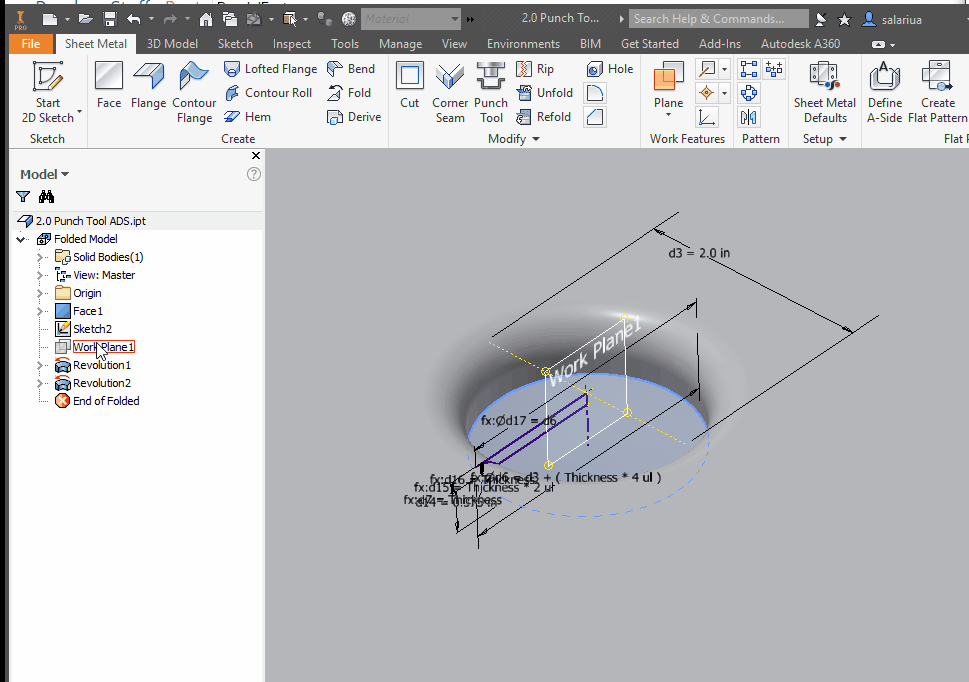Expand Solid Bodies(1) node
The height and width of the screenshot is (682, 969).
tap(40, 257)
